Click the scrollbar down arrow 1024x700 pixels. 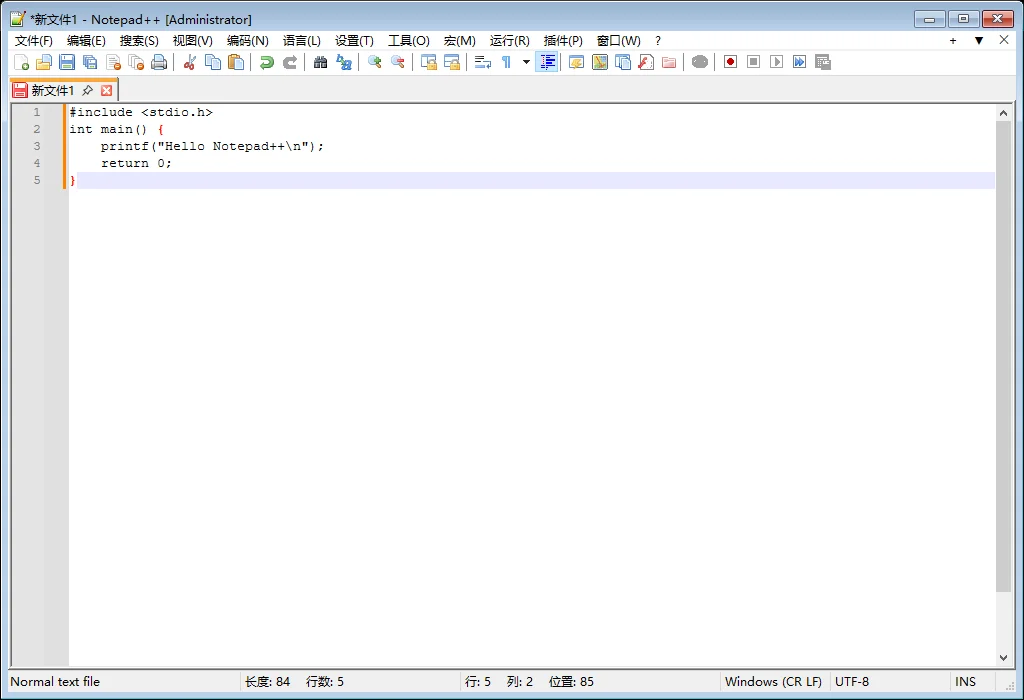pos(1004,658)
